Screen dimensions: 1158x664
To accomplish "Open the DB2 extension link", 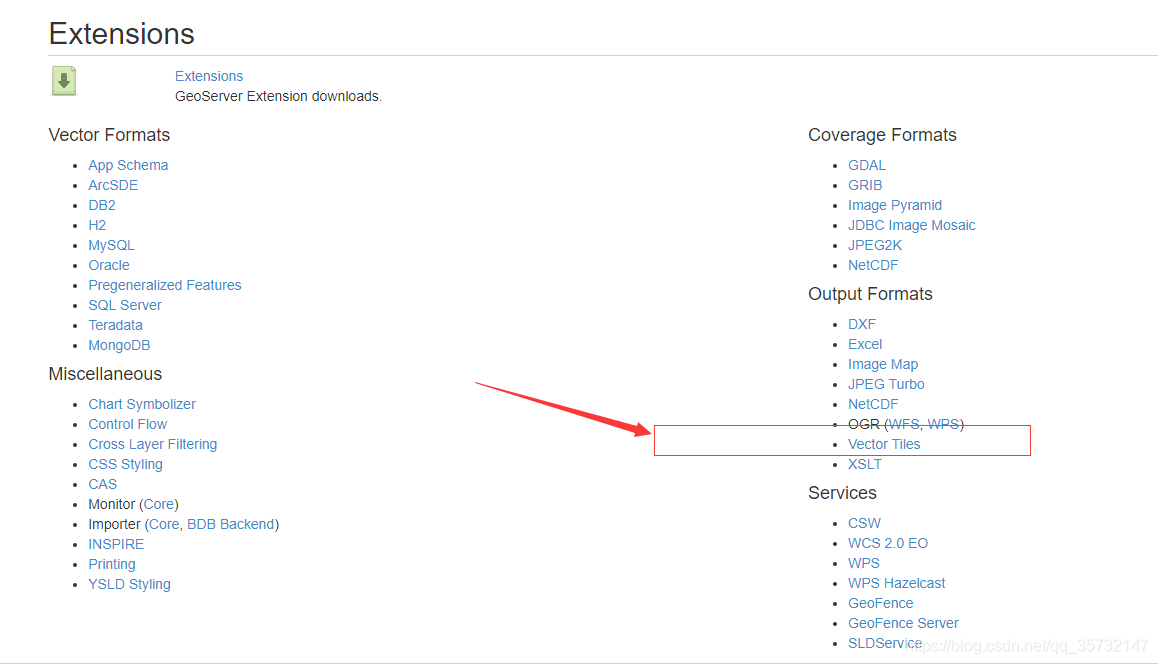I will 102,205.
